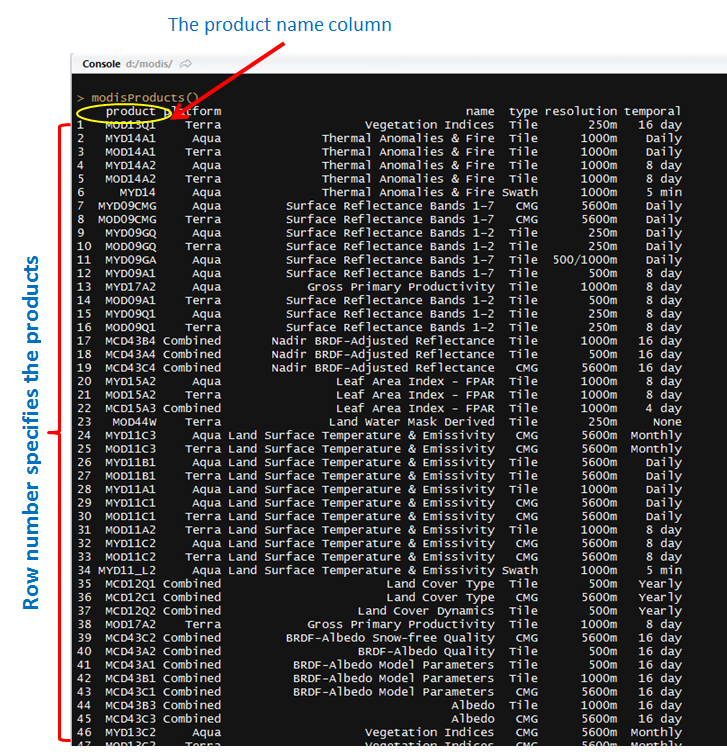
Task: Select product MCD43C2 in row 39
Action: point(130,638)
